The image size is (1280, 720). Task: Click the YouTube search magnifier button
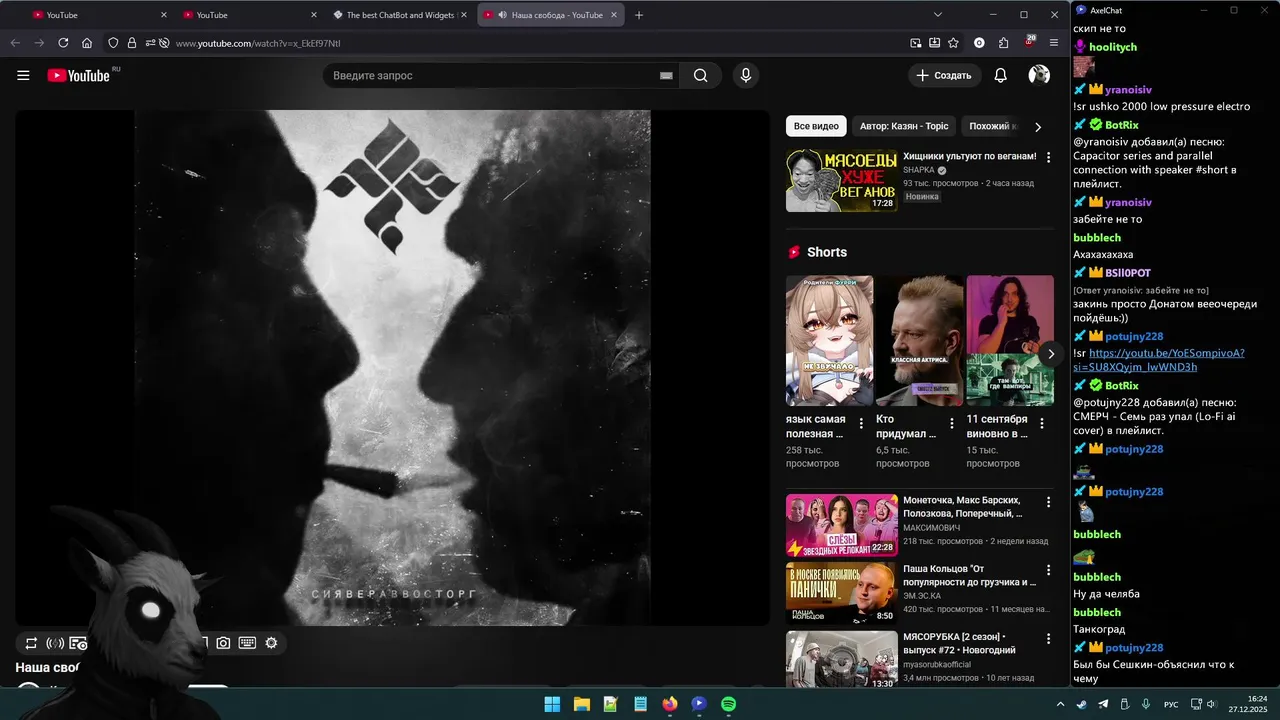click(700, 75)
